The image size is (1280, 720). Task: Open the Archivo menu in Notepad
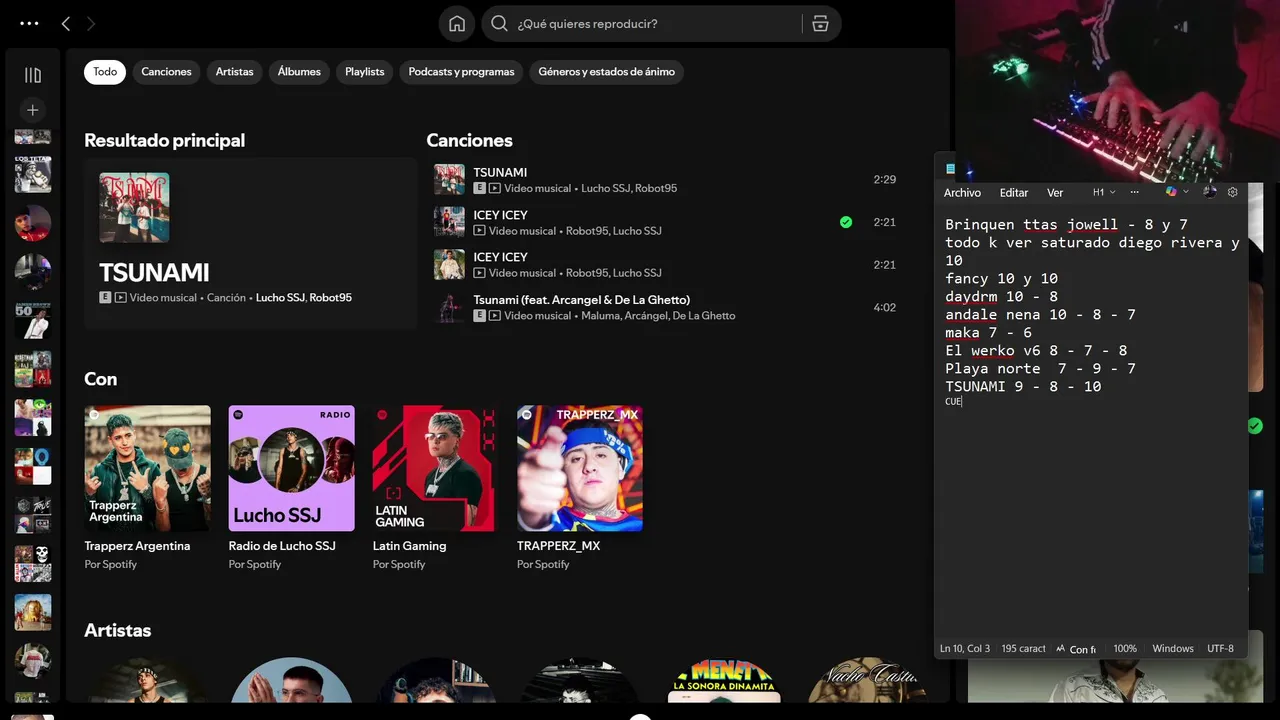pyautogui.click(x=962, y=193)
